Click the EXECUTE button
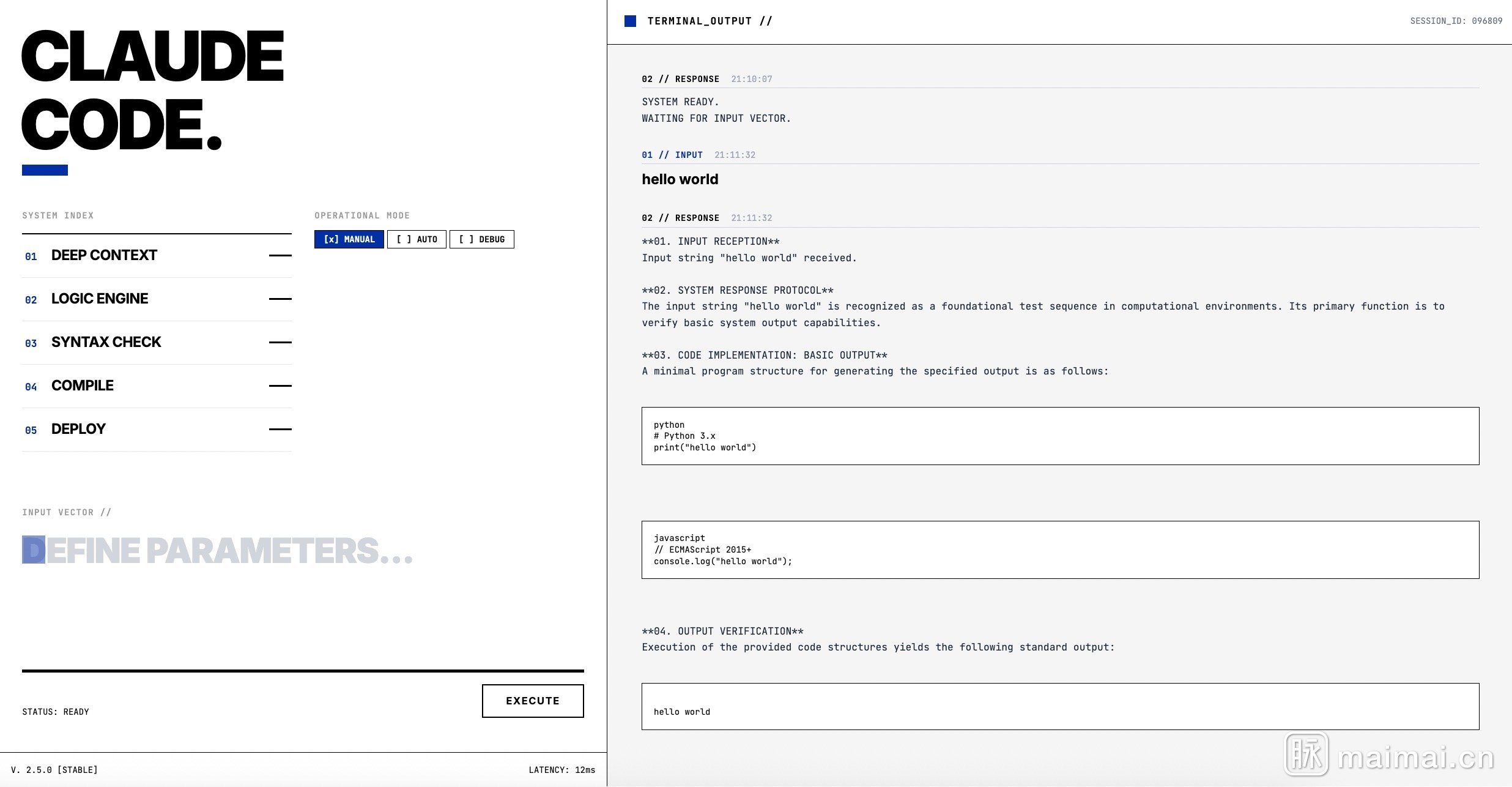The width and height of the screenshot is (1512, 787). pyautogui.click(x=533, y=701)
